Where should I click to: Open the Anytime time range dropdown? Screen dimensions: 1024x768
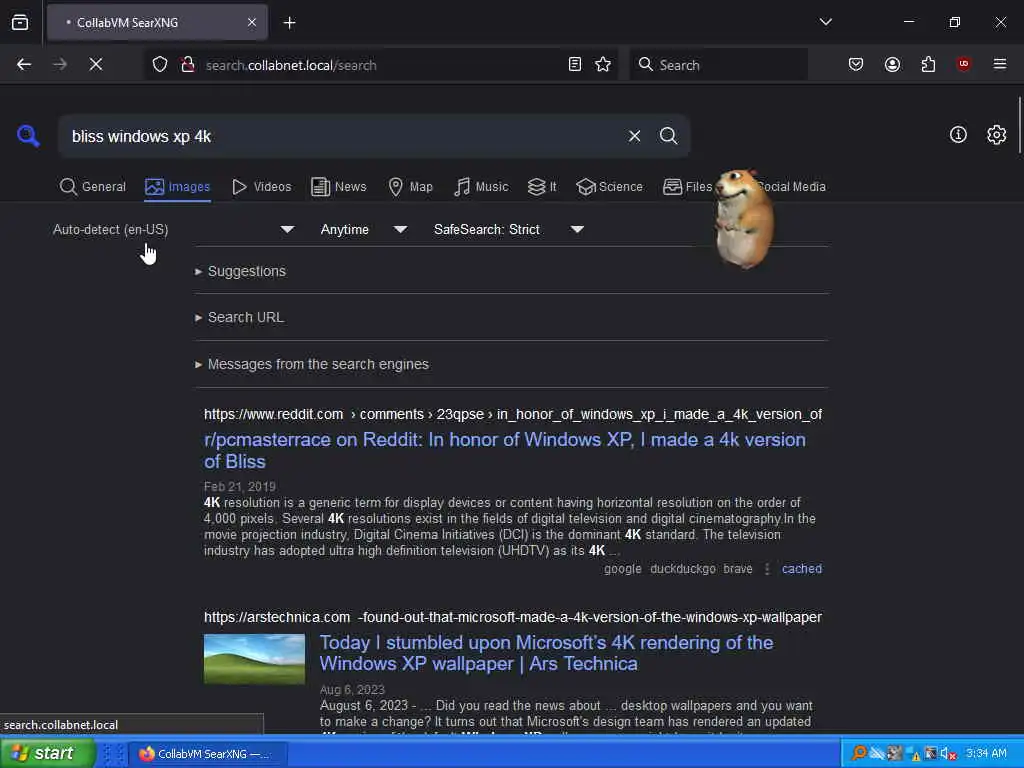[x=364, y=229]
